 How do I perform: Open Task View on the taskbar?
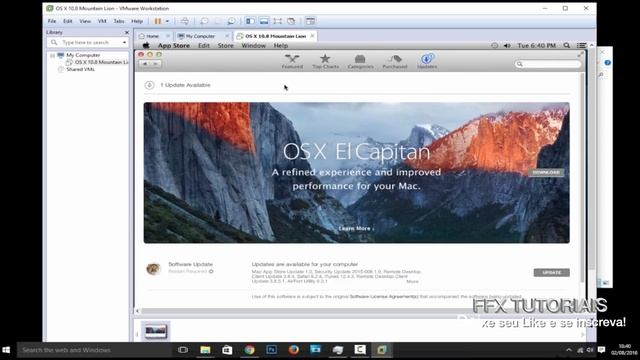183,350
